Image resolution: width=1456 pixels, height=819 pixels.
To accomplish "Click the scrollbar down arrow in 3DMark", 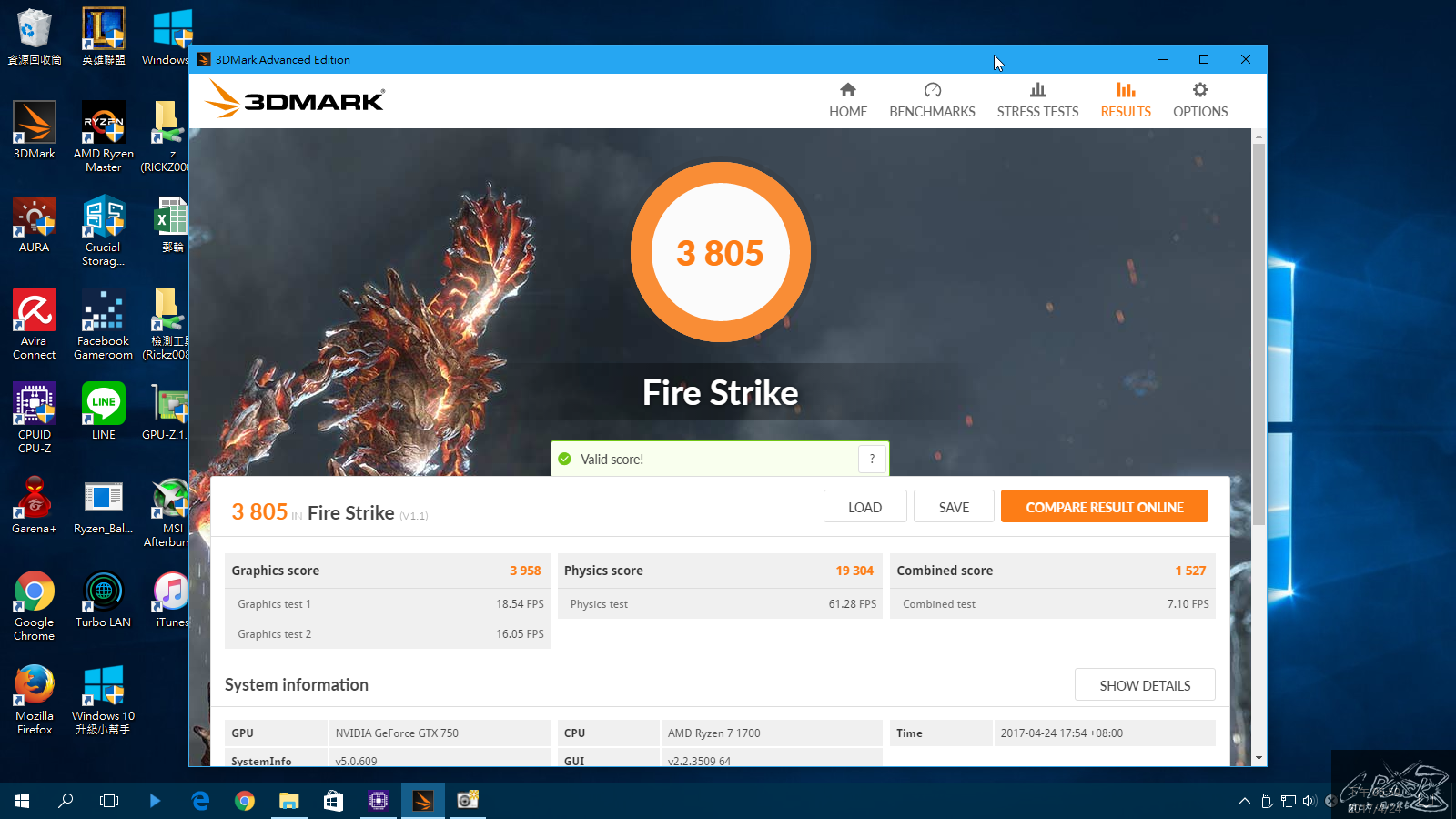I will [1259, 757].
